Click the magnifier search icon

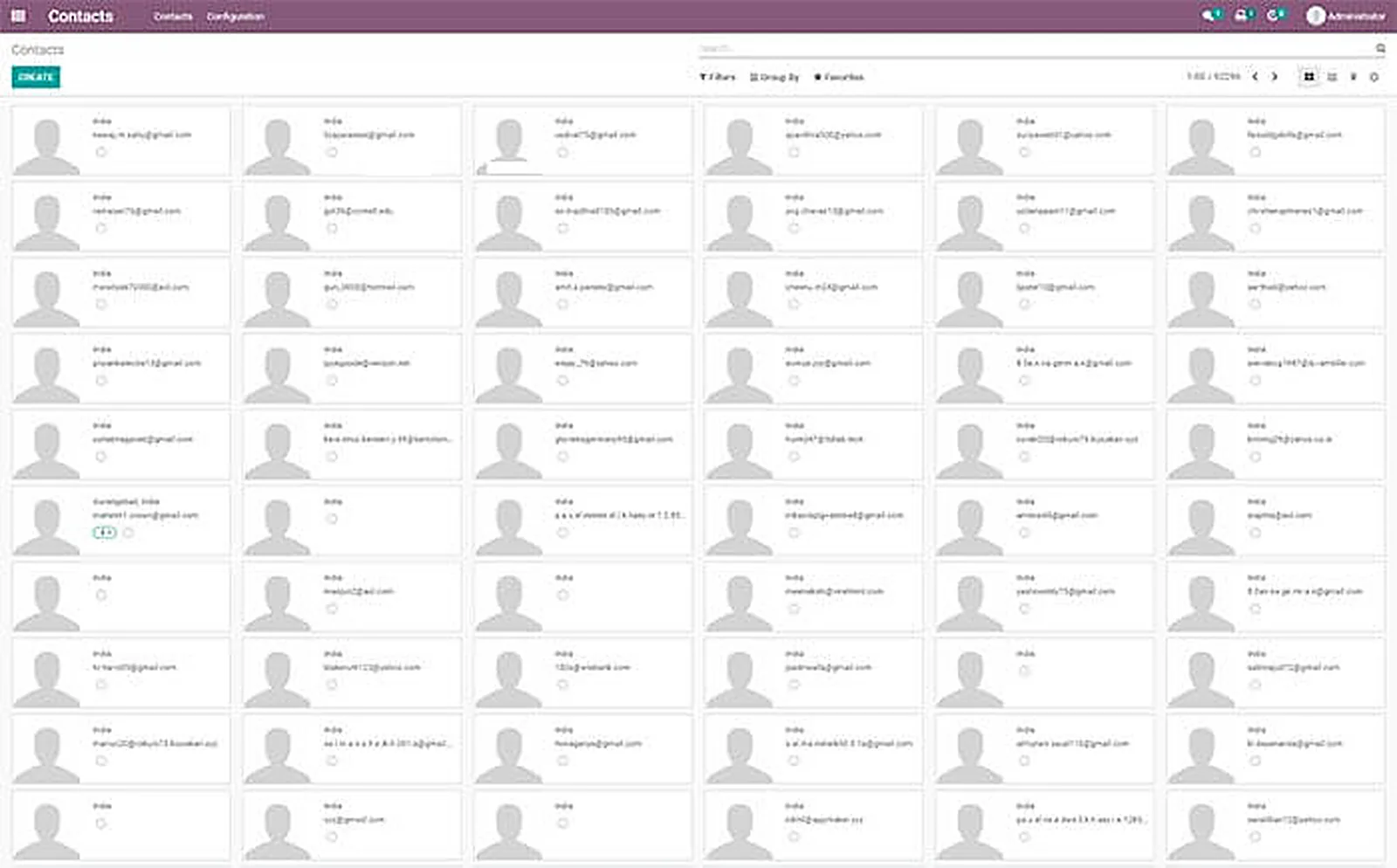tap(1380, 49)
